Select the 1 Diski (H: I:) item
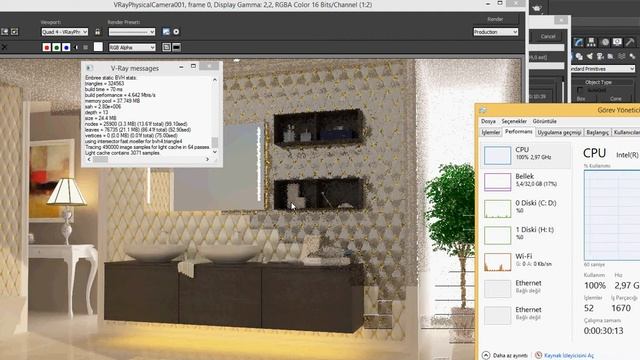640x360 pixels. [x=525, y=235]
